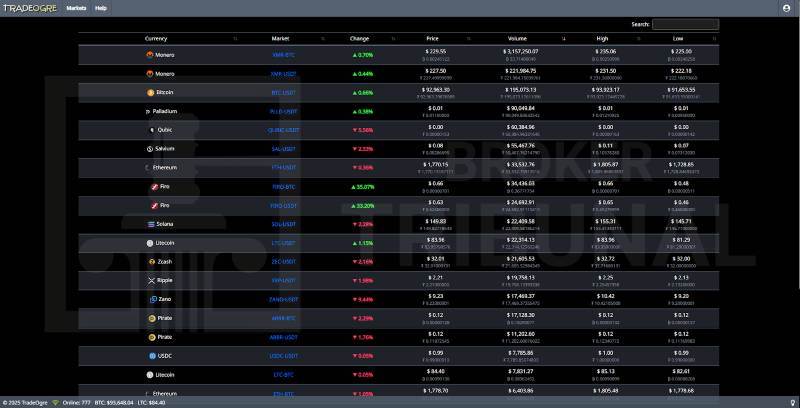Click Monero coin icon in XMR-BTC row
The width and height of the screenshot is (800, 408).
pyautogui.click(x=150, y=55)
